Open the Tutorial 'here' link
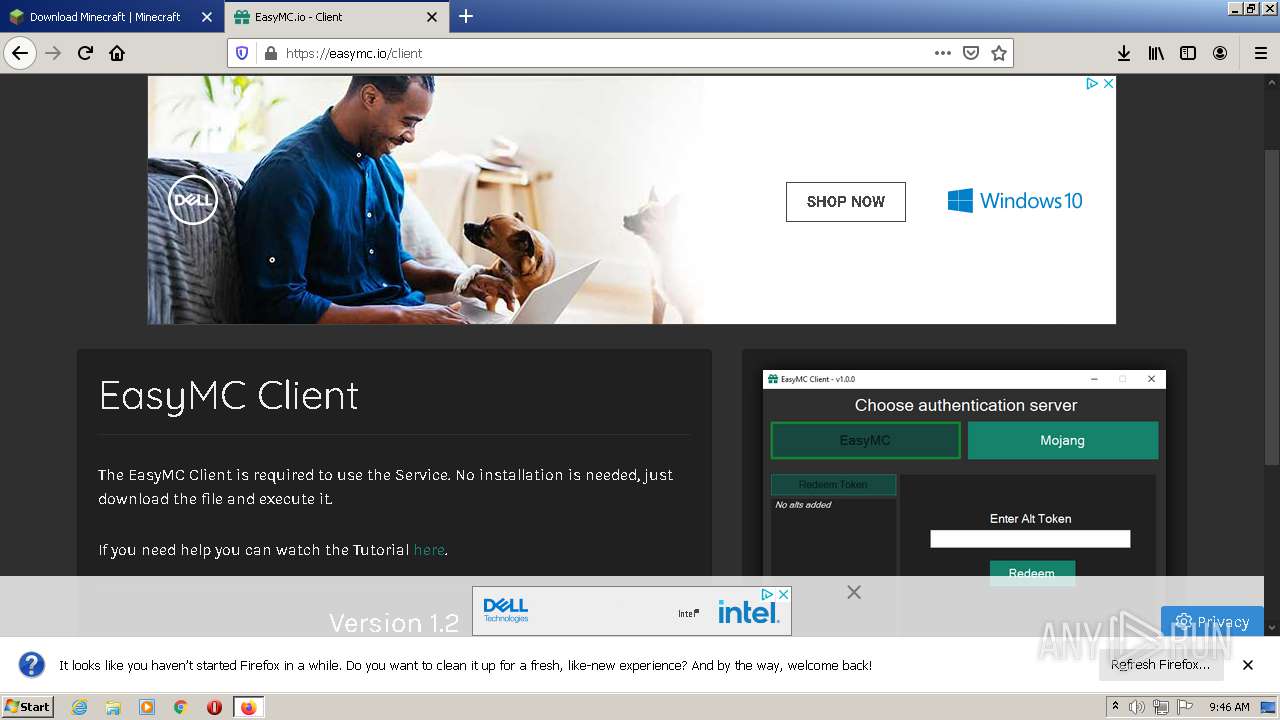Screen dimensions: 1280x720 click(x=429, y=550)
